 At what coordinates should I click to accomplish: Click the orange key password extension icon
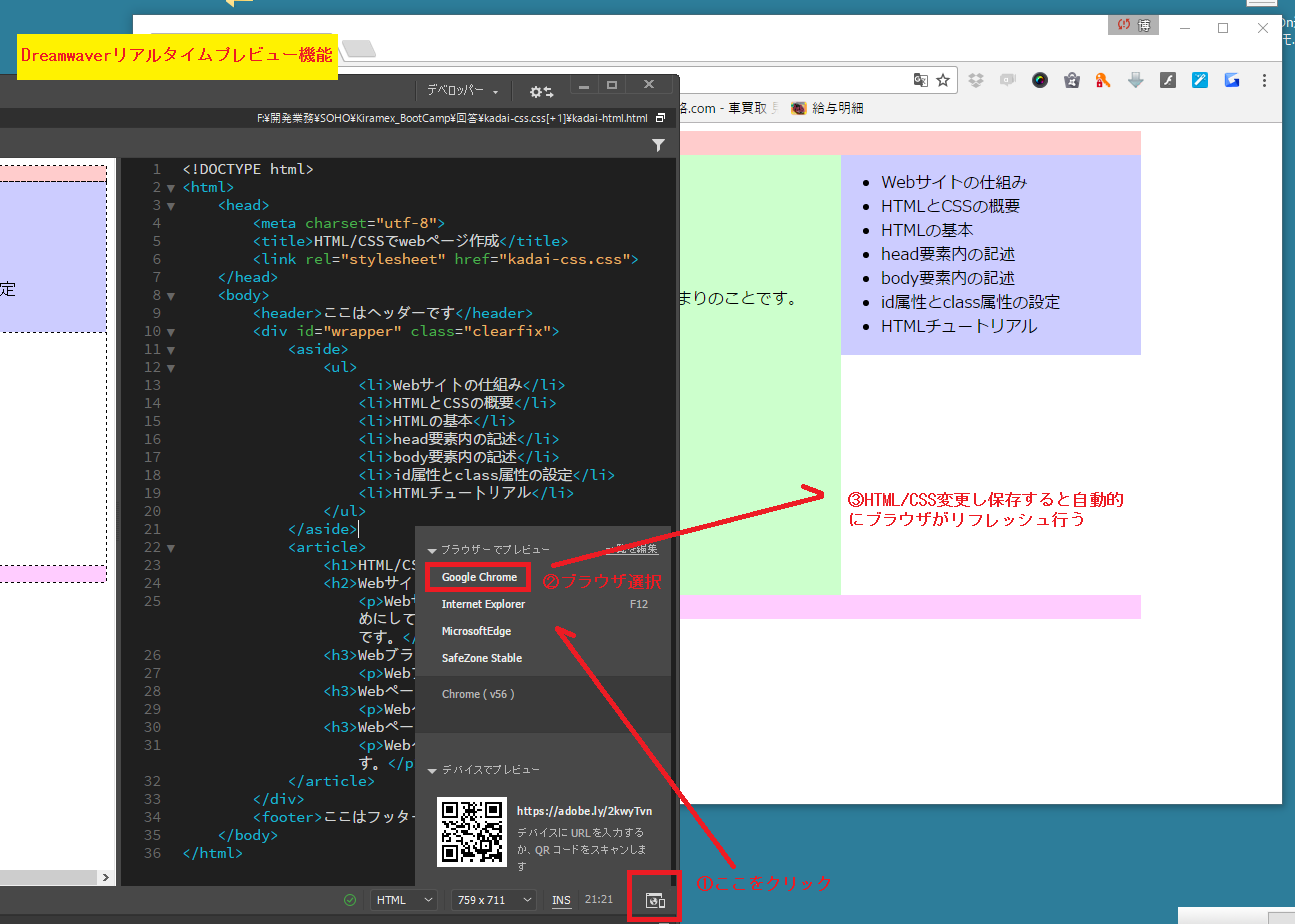click(1103, 80)
